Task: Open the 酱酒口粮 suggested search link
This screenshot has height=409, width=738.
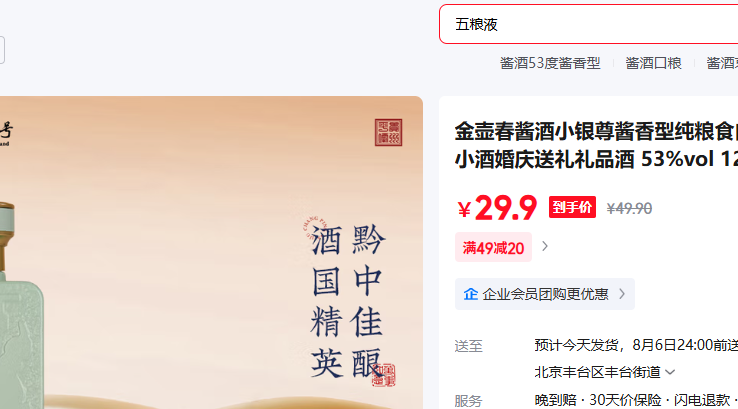Action: [x=653, y=63]
